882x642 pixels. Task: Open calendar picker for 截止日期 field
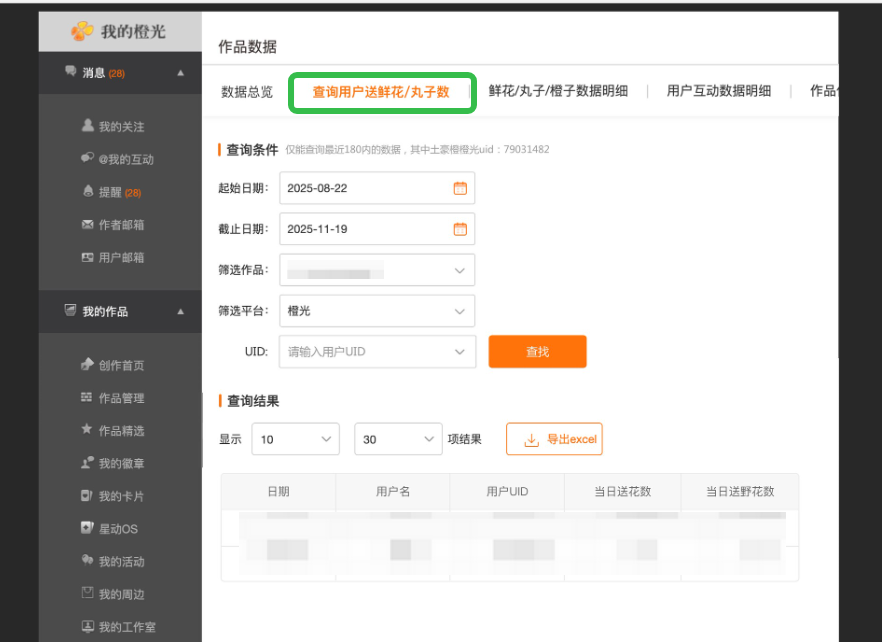click(x=460, y=229)
